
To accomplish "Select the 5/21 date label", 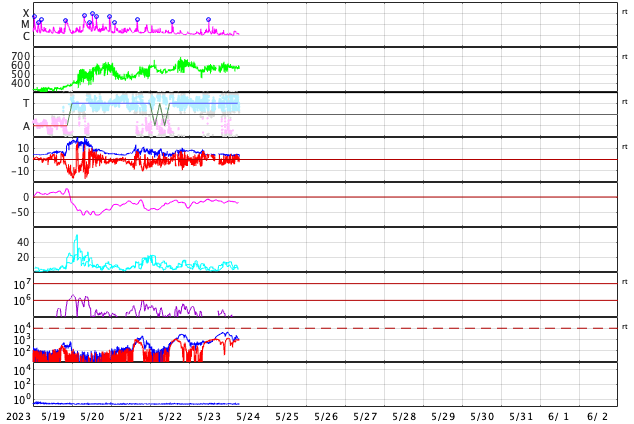I will (131, 416).
